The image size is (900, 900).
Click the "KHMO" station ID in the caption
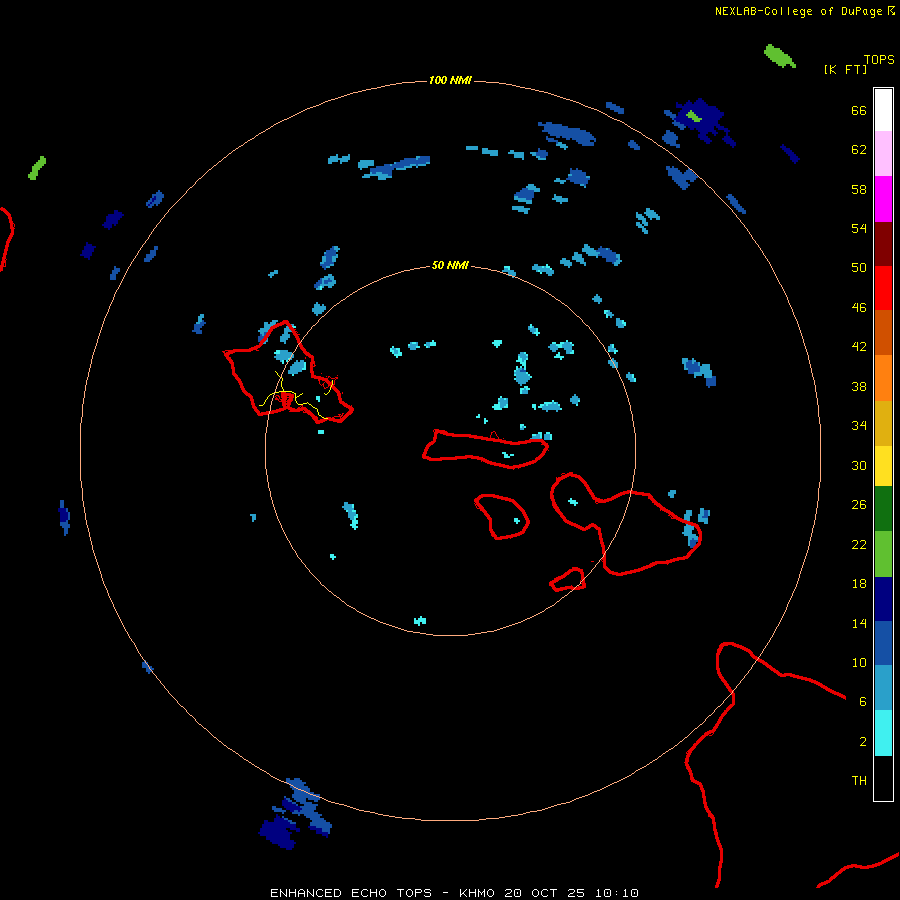pos(477,893)
